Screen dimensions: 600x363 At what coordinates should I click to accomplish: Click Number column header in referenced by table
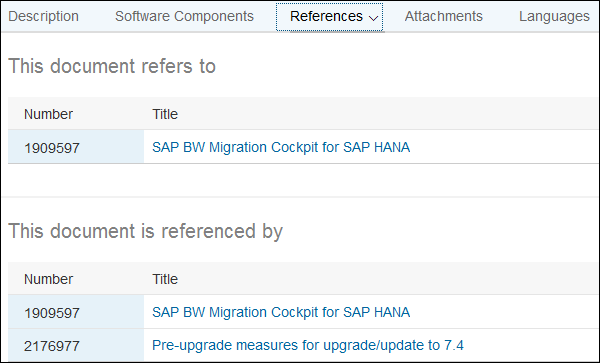48,279
